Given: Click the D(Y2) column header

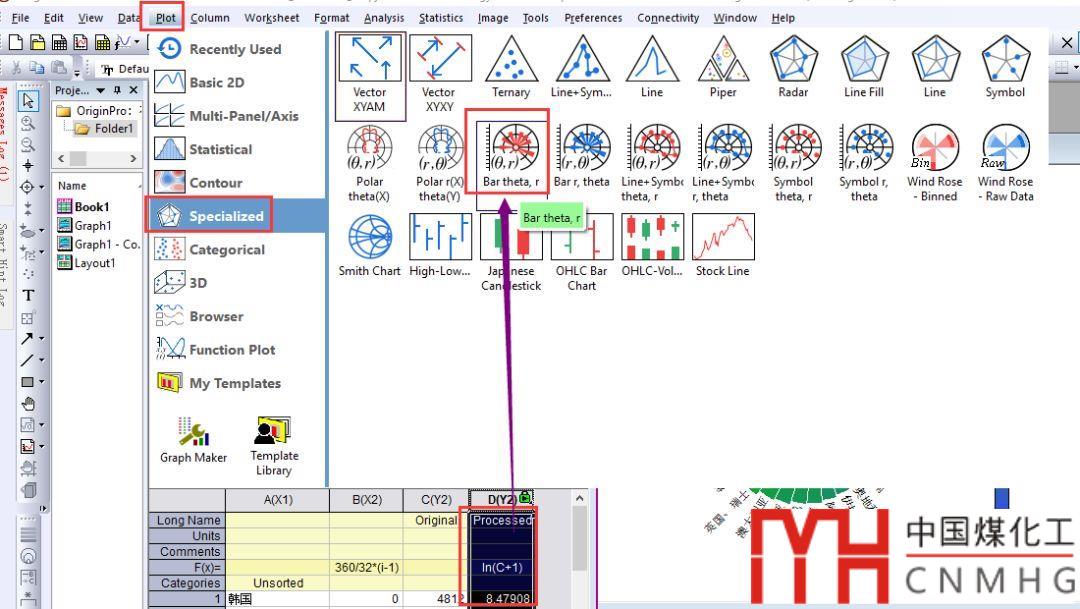Looking at the screenshot, I should coord(501,499).
